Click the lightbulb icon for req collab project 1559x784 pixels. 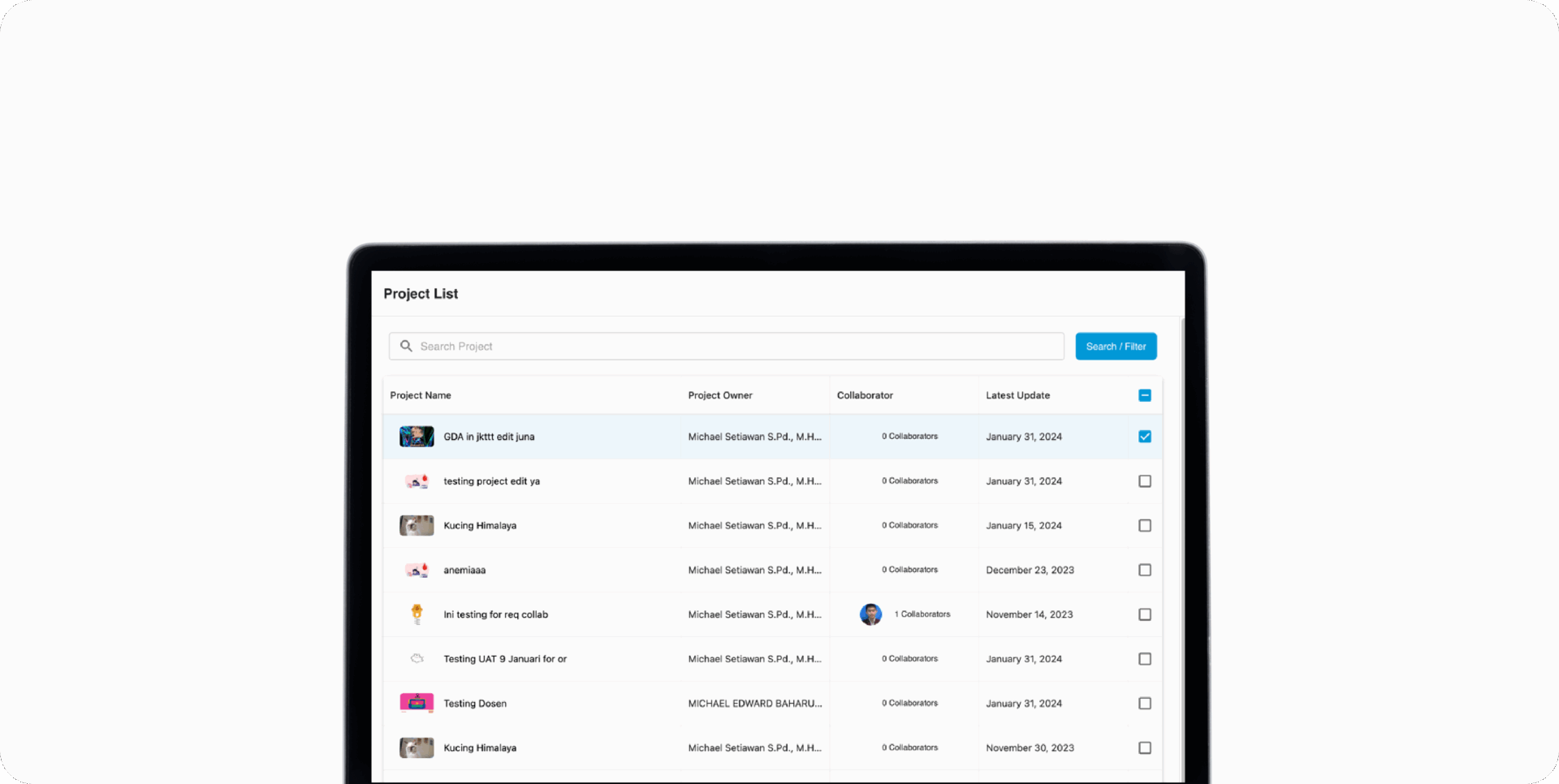tap(417, 614)
